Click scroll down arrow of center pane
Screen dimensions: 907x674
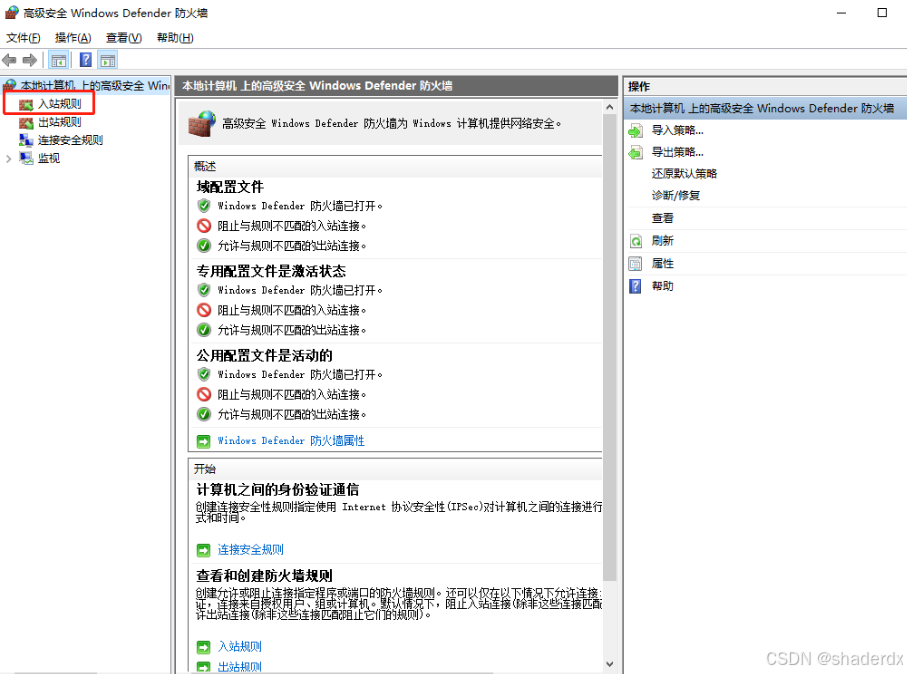pyautogui.click(x=609, y=664)
